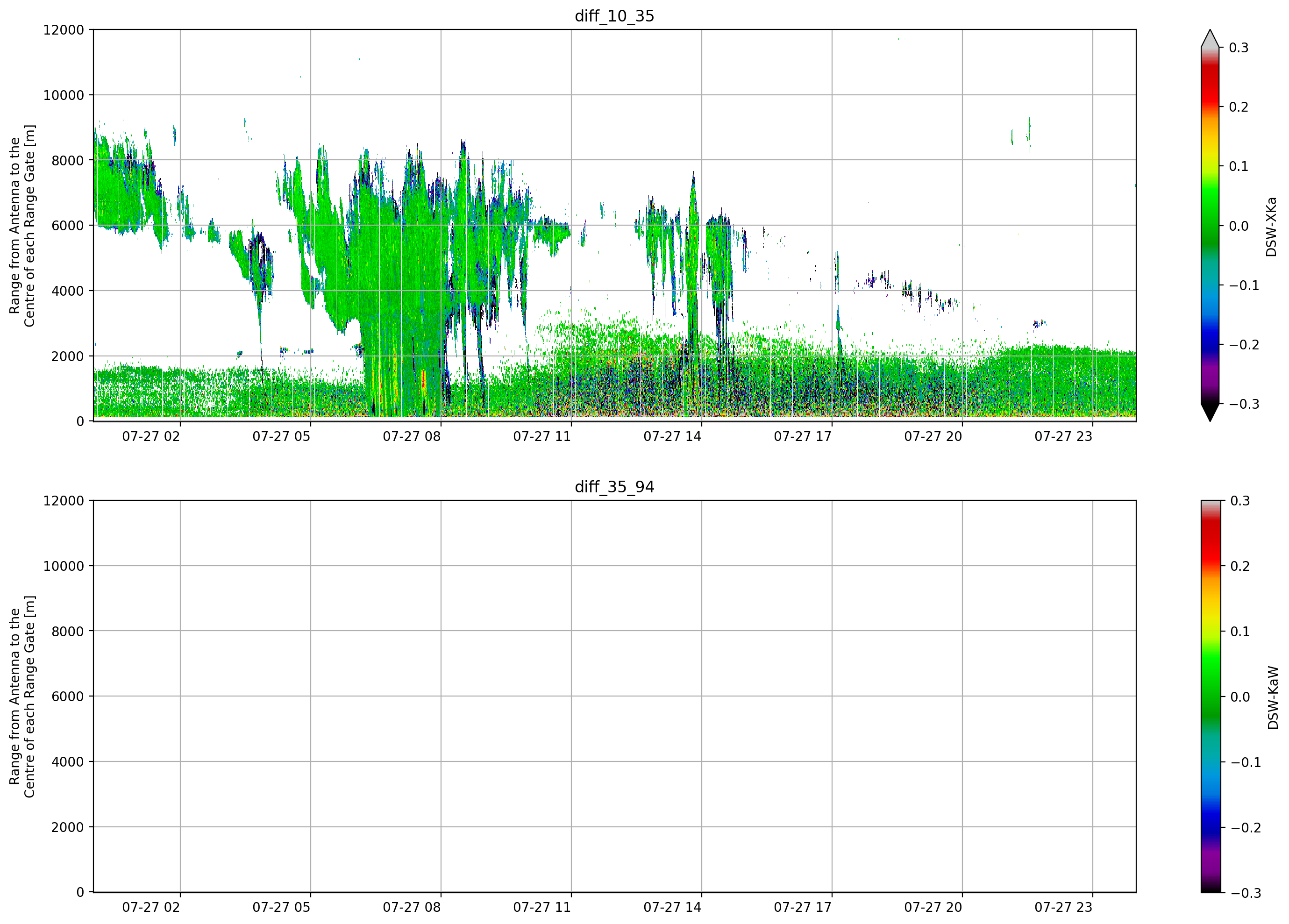Image resolution: width=1289 pixels, height=924 pixels.
Task: Click '07-27 14' under the diff_10_35 plot
Action: pyautogui.click(x=672, y=436)
